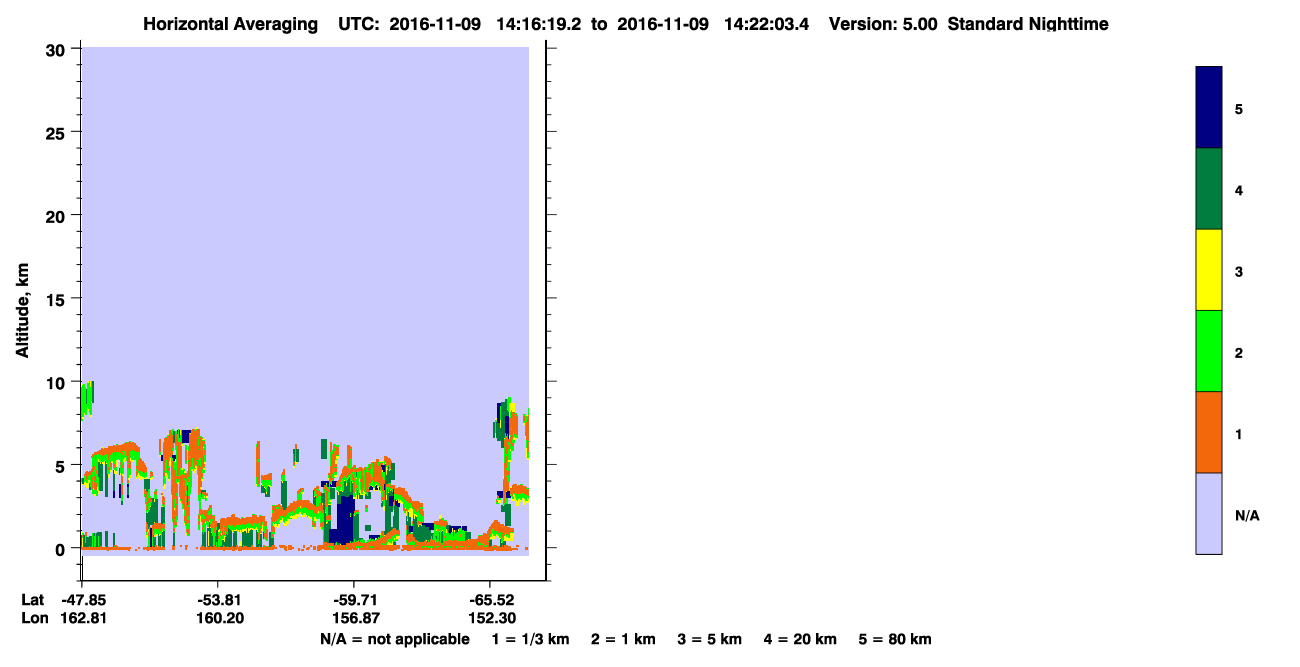The width and height of the screenshot is (1300, 667).
Task: Click the colorbar label '1'
Action: pos(1239,434)
